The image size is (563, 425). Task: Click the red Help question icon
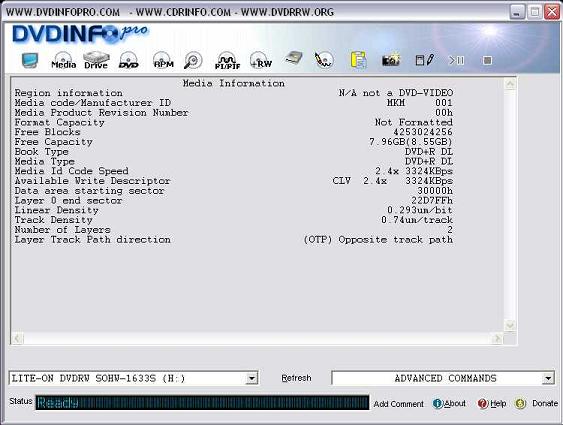(x=483, y=404)
